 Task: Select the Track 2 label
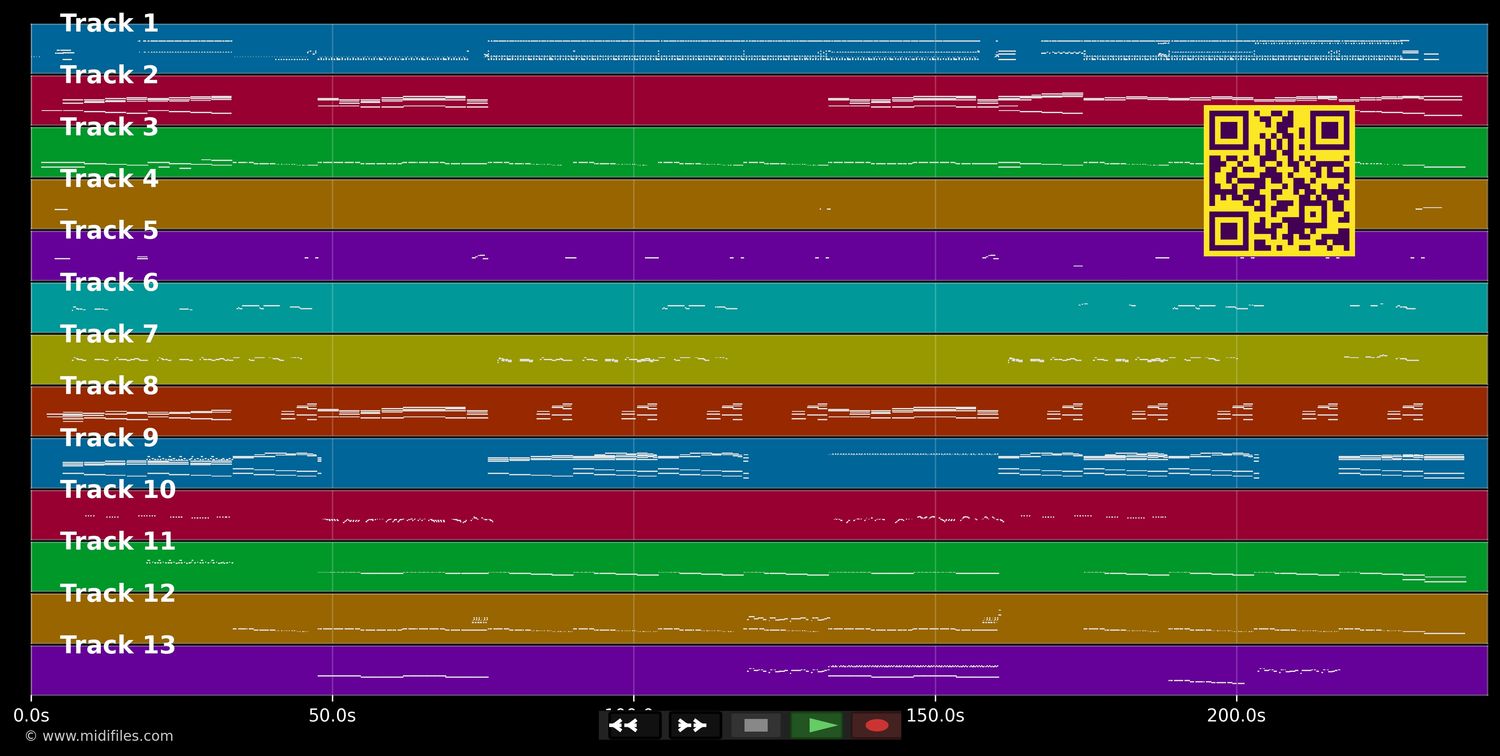click(x=109, y=76)
